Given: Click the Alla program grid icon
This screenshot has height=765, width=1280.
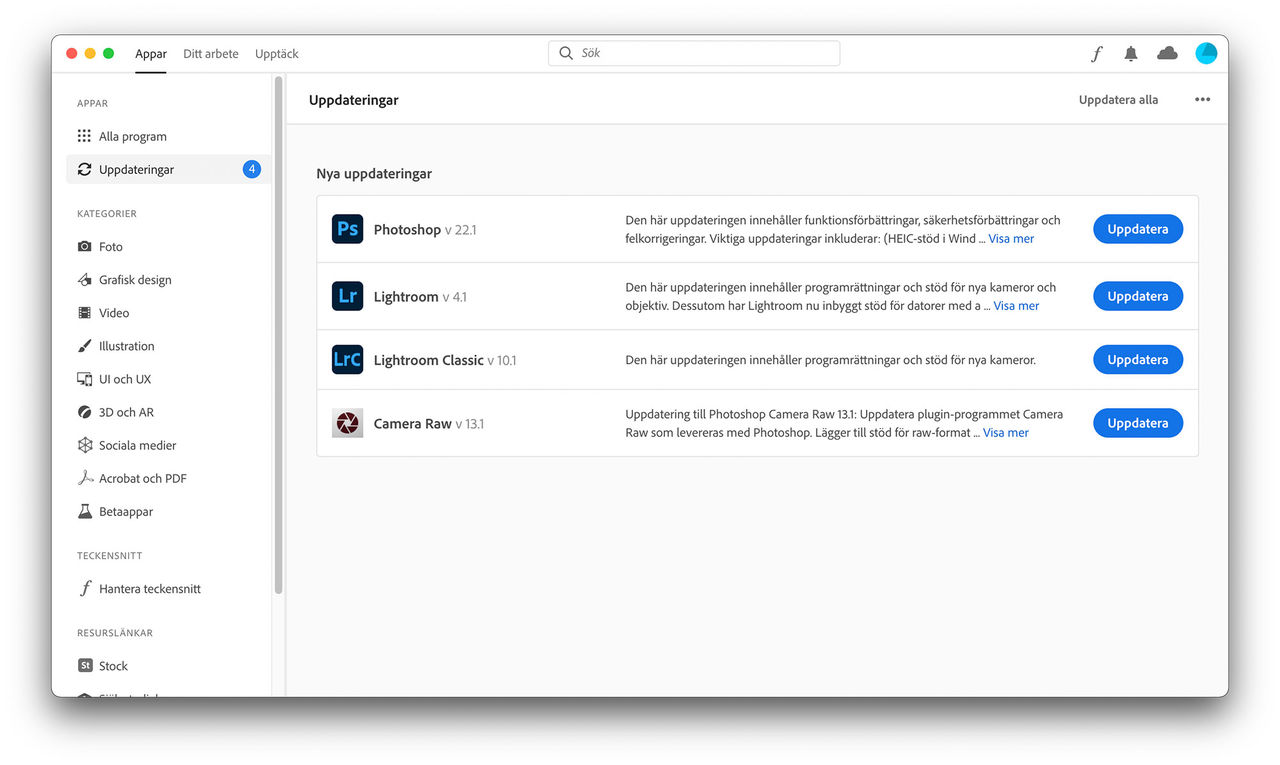Looking at the screenshot, I should 84,136.
